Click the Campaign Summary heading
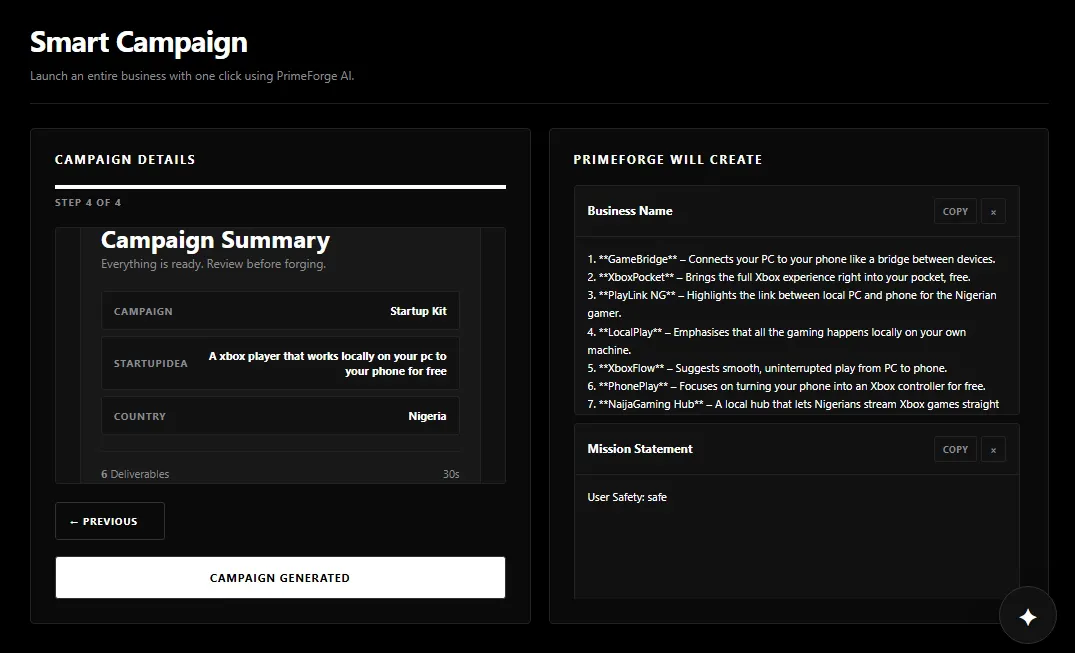This screenshot has width=1075, height=653. [215, 240]
